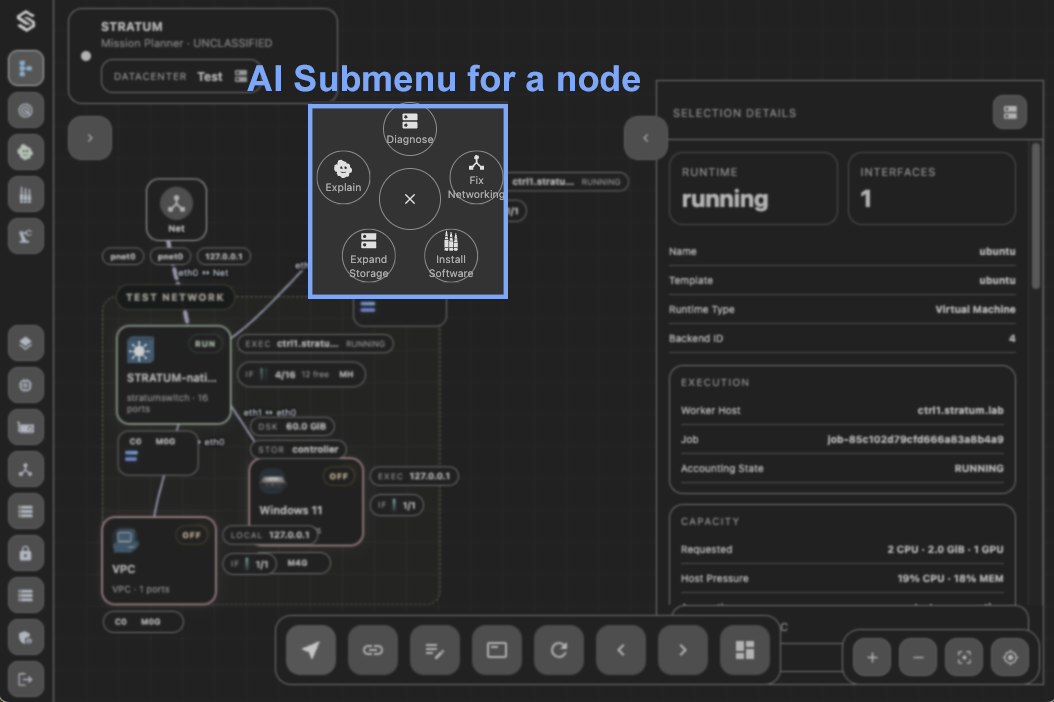
Task: Click the 127.0.0.1 chip under the Net node
Action: point(224,256)
